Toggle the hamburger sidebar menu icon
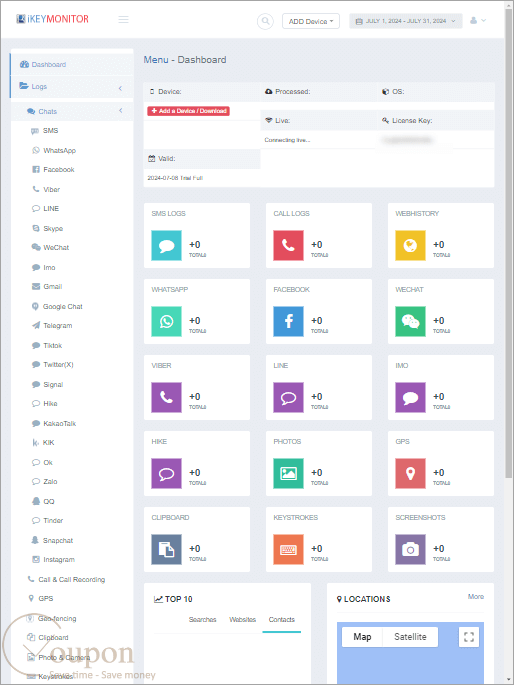 [124, 20]
